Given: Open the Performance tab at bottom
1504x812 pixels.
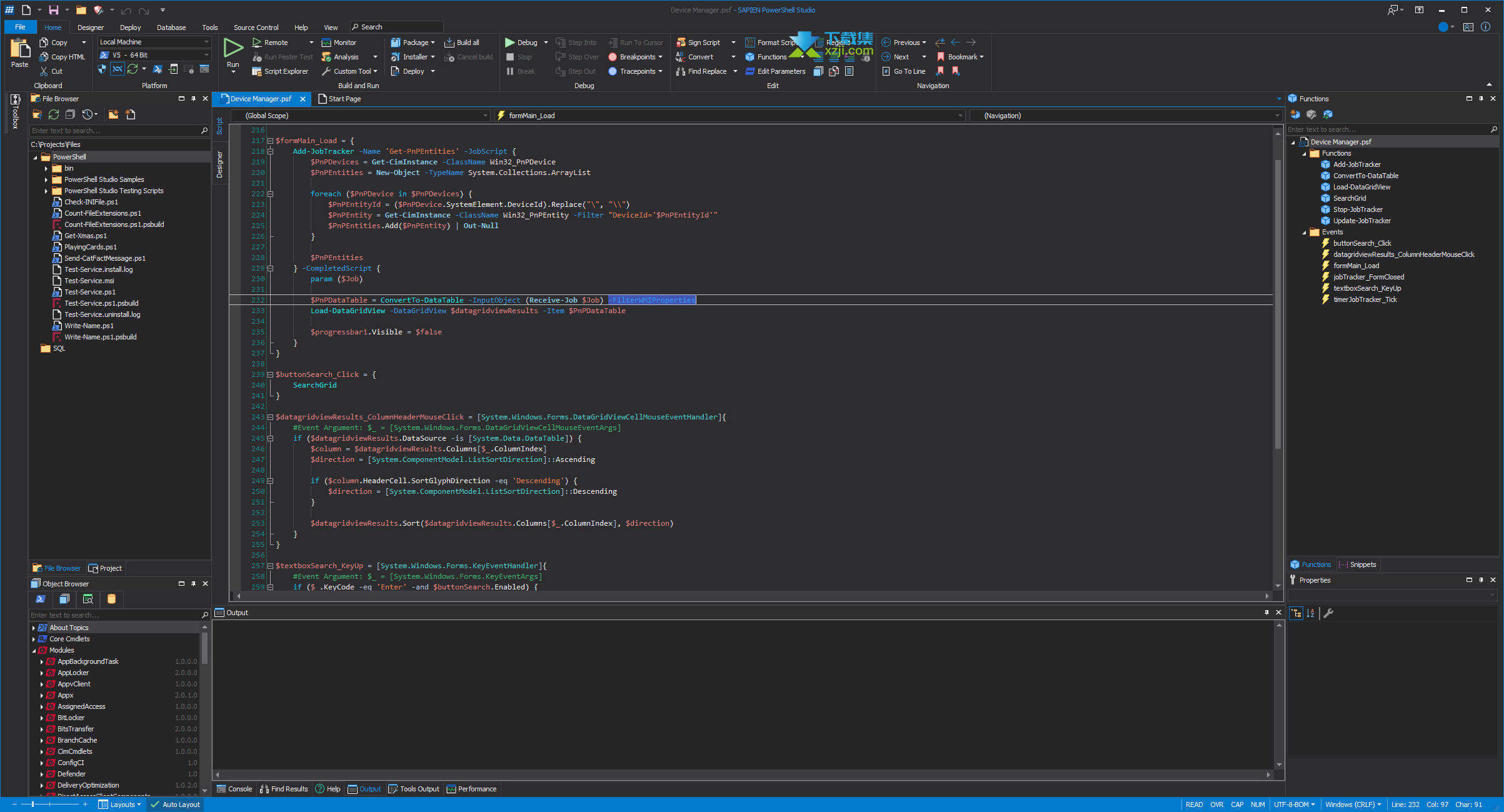Looking at the screenshot, I should pos(471,789).
